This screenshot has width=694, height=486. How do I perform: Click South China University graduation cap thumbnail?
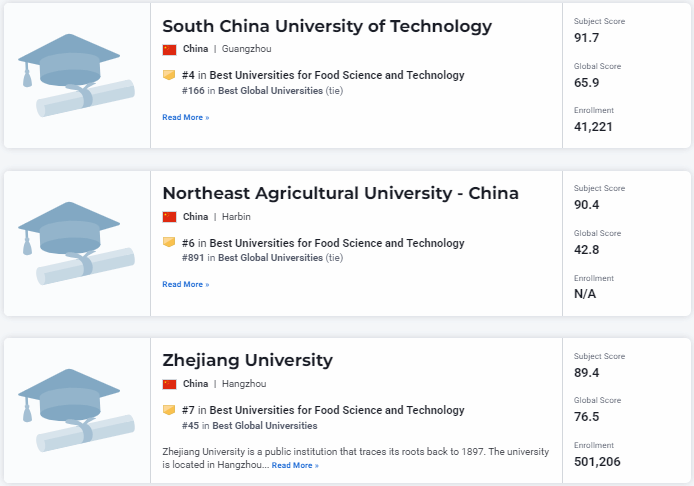point(76,77)
